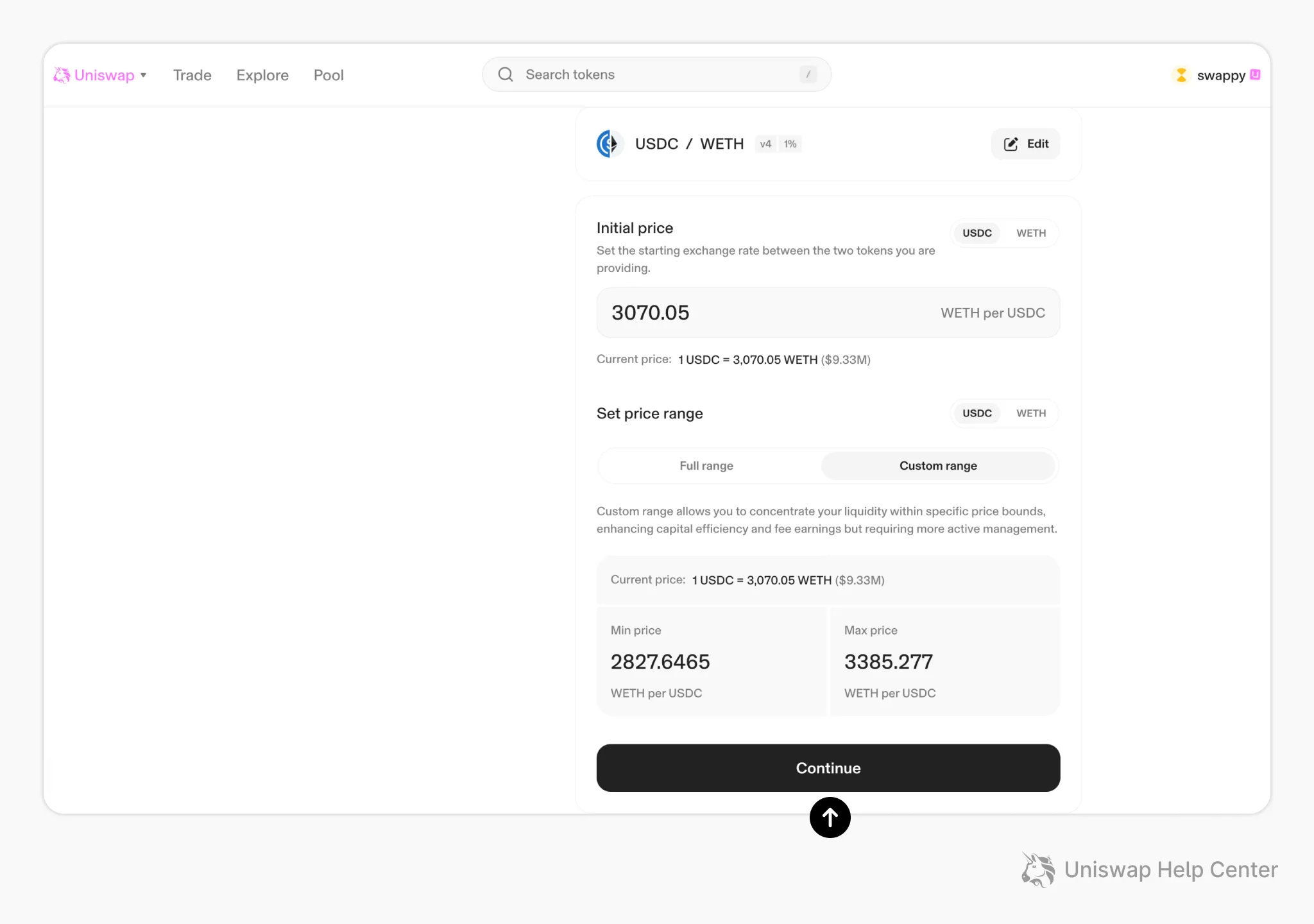Click the Continue button
1314x924 pixels.
pyautogui.click(x=828, y=768)
